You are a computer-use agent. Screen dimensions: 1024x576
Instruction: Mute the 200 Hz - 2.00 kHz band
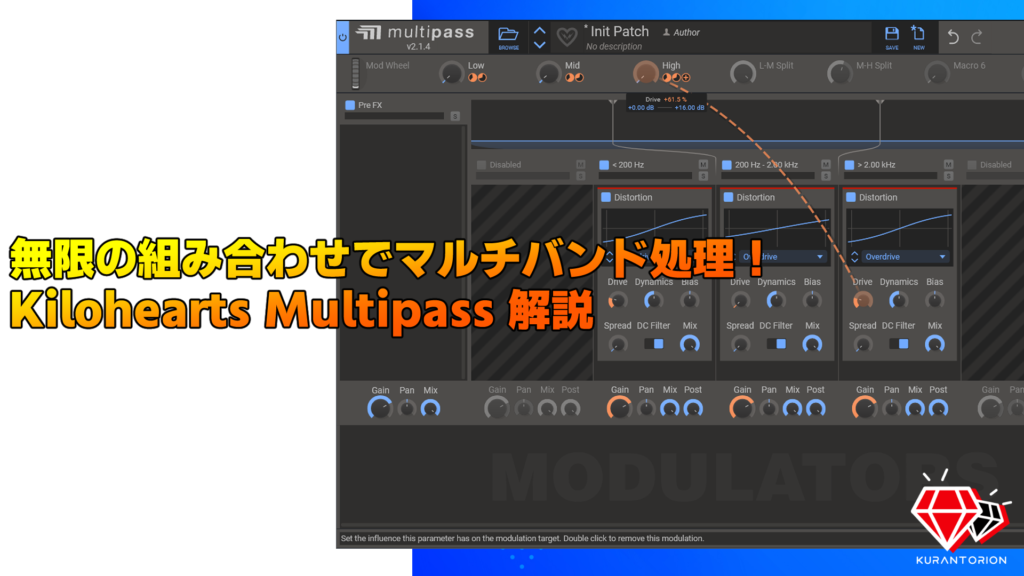point(824,164)
